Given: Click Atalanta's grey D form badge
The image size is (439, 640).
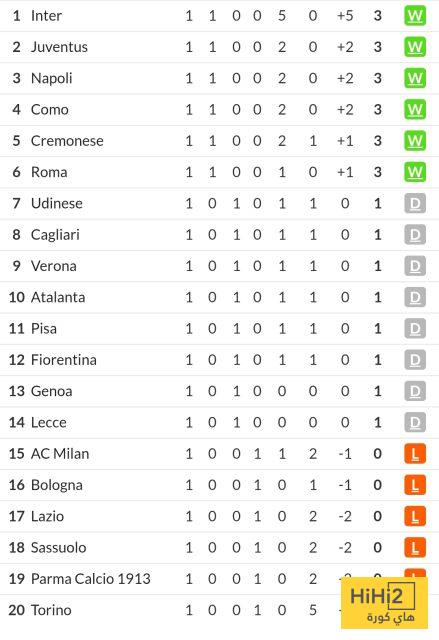Looking at the screenshot, I should (x=415, y=297).
